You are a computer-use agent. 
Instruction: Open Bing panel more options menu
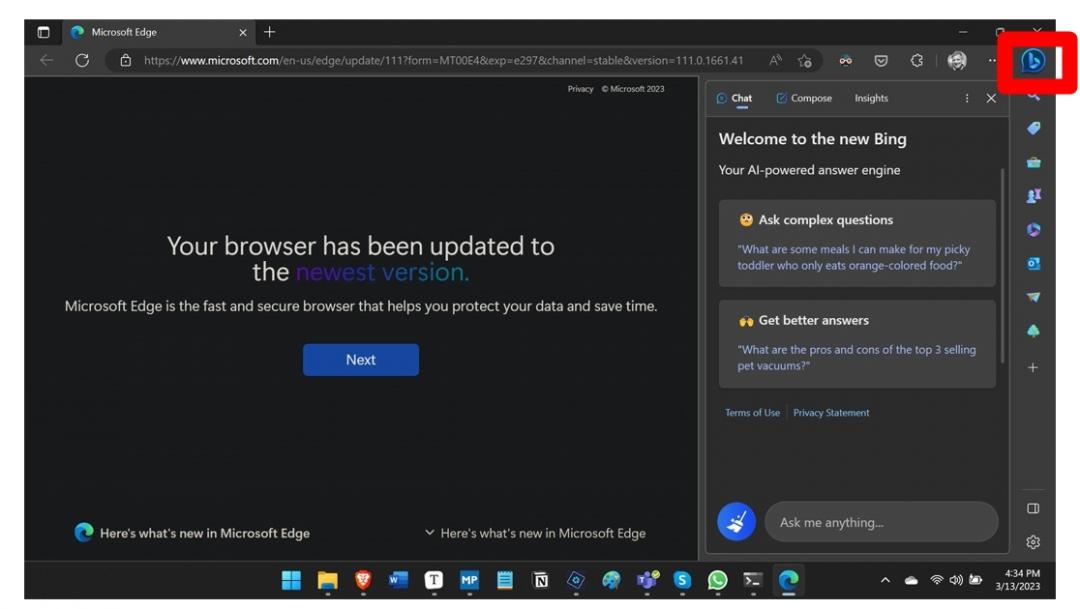tap(967, 99)
